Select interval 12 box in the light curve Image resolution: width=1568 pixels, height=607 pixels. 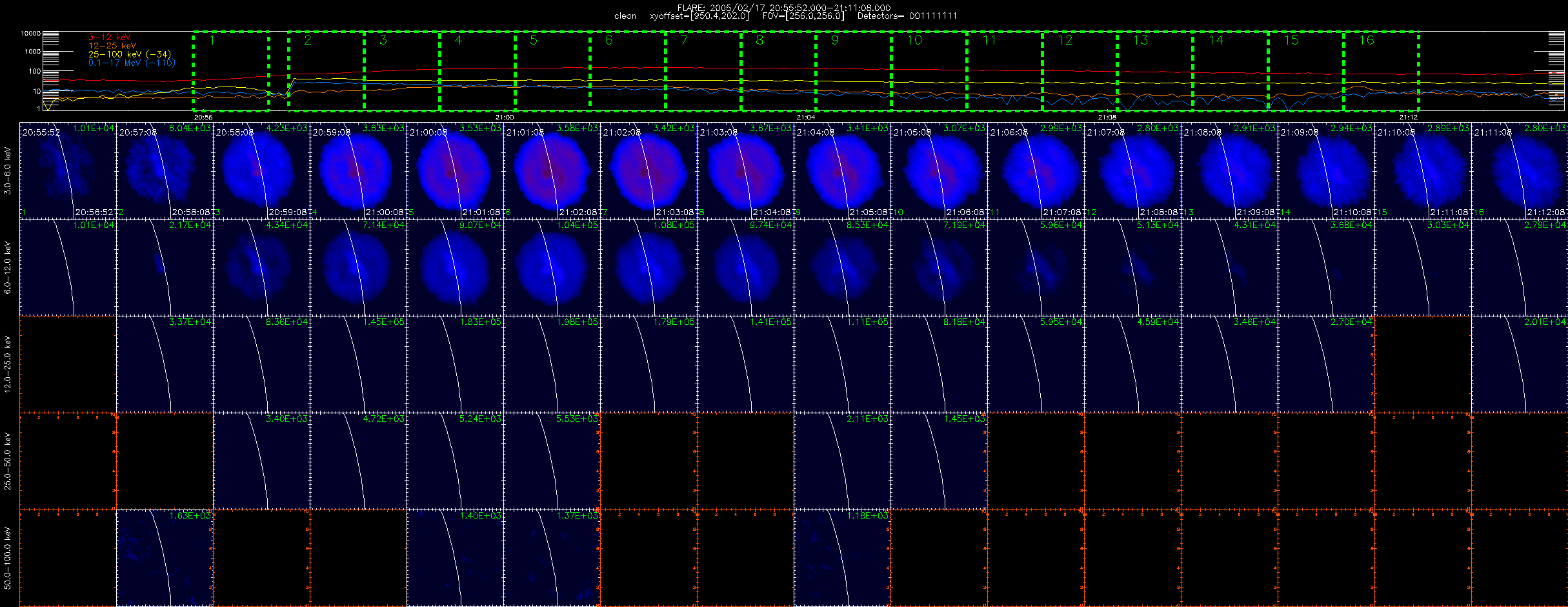click(1080, 70)
